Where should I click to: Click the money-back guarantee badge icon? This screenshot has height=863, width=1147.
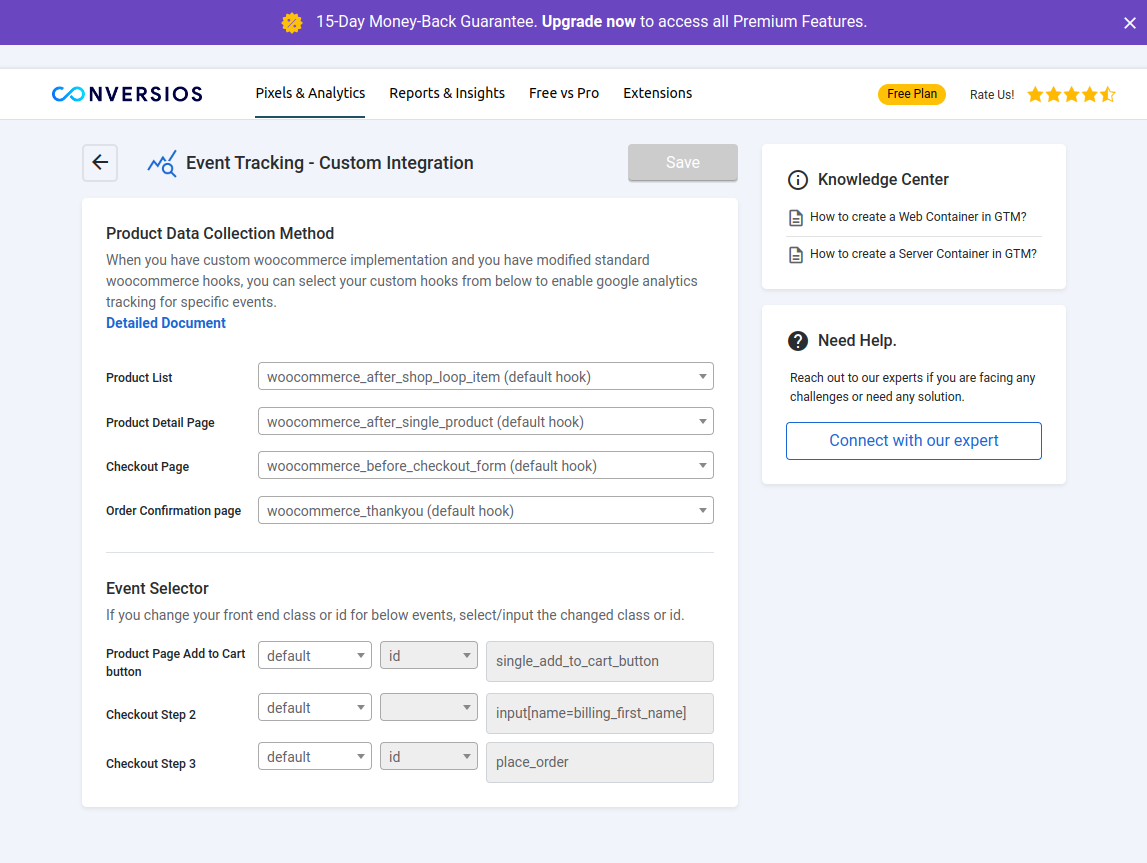click(292, 23)
